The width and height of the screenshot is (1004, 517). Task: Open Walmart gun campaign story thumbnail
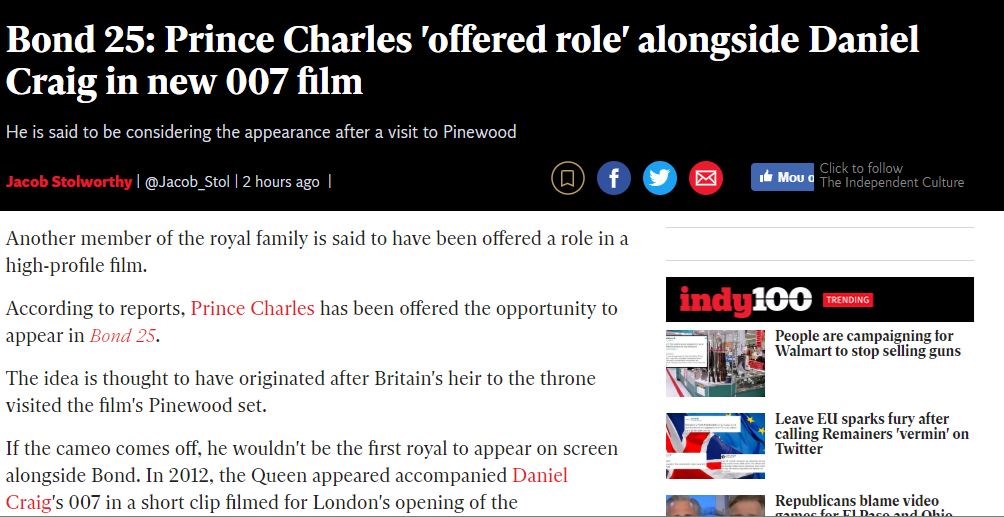pos(715,363)
